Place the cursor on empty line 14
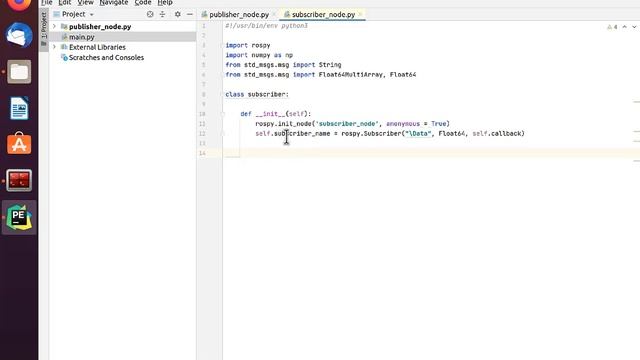Viewport: 640px width, 360px height. 432,153
